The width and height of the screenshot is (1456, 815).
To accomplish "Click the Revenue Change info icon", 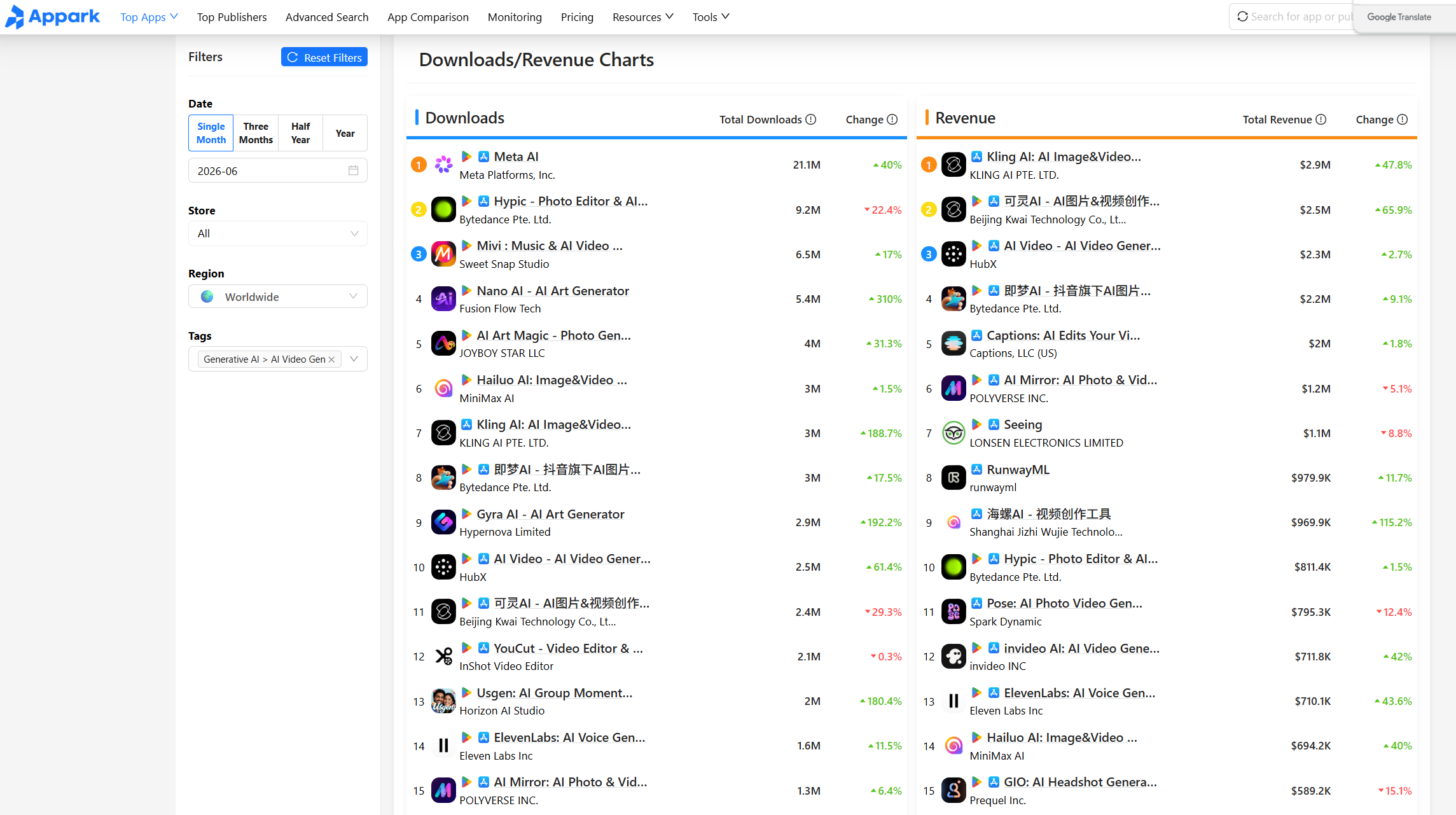I will tap(1403, 120).
